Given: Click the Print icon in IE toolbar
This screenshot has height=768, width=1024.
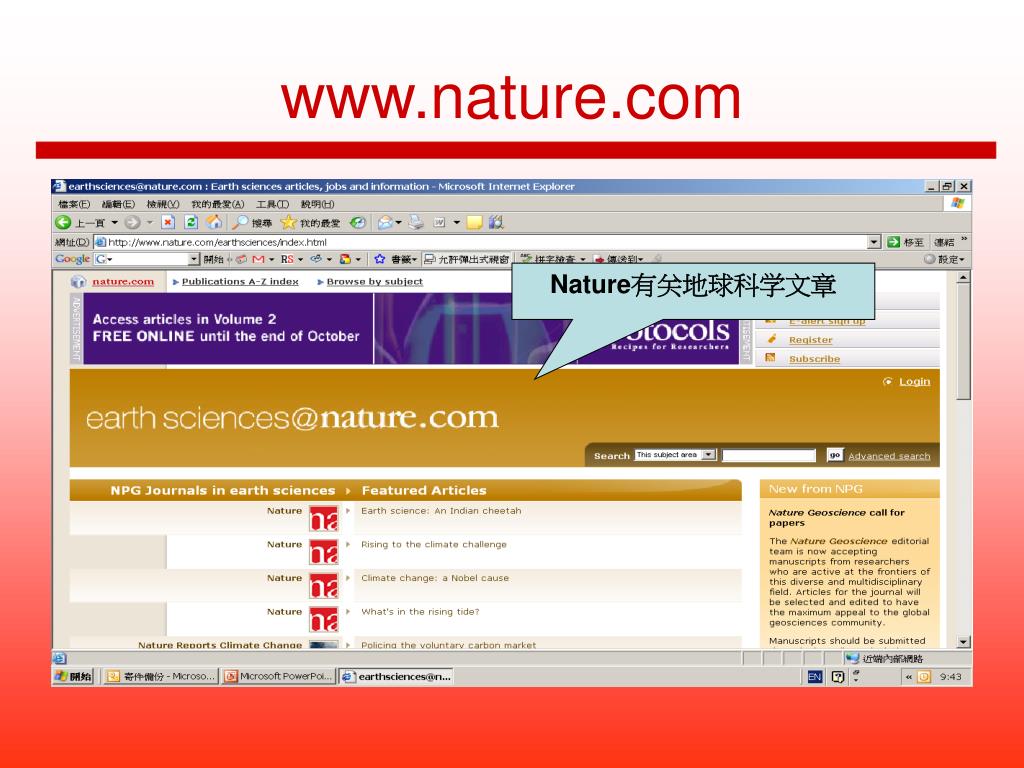Looking at the screenshot, I should [416, 223].
